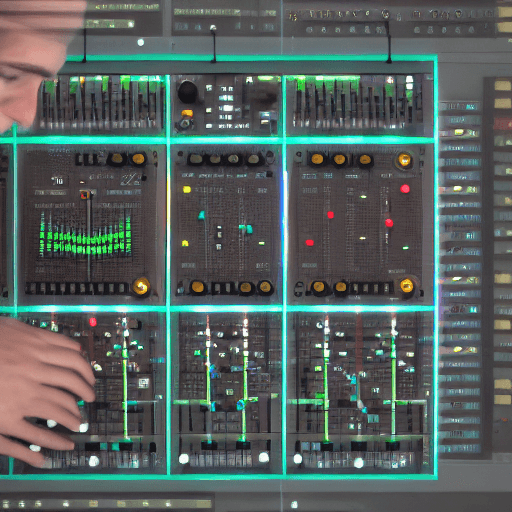Viewport: 512px width, 512px height.
Task: Select the orange fader cap above the spectrum display
Action: tap(85, 194)
